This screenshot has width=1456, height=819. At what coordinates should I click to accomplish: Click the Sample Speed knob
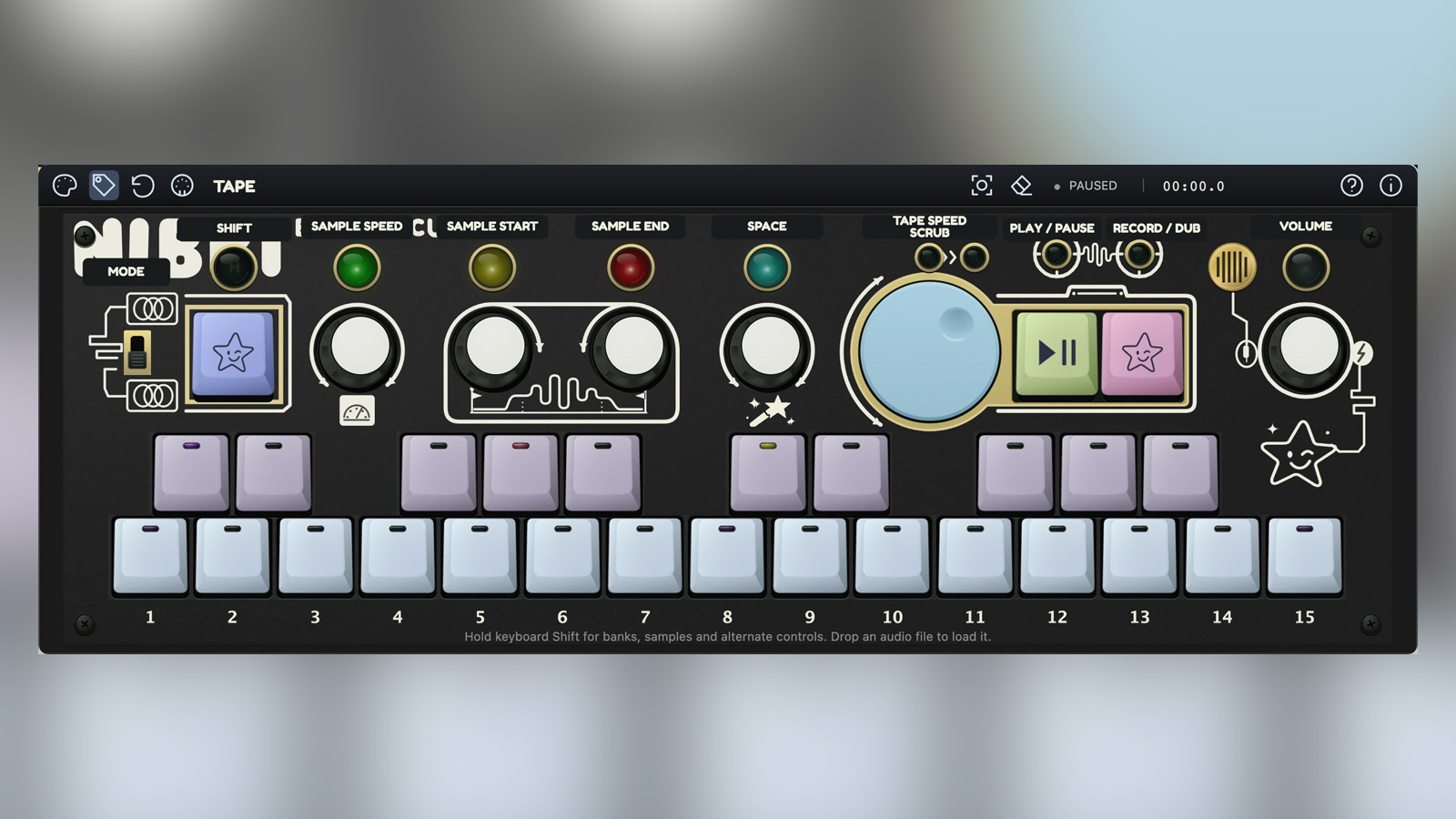(359, 349)
